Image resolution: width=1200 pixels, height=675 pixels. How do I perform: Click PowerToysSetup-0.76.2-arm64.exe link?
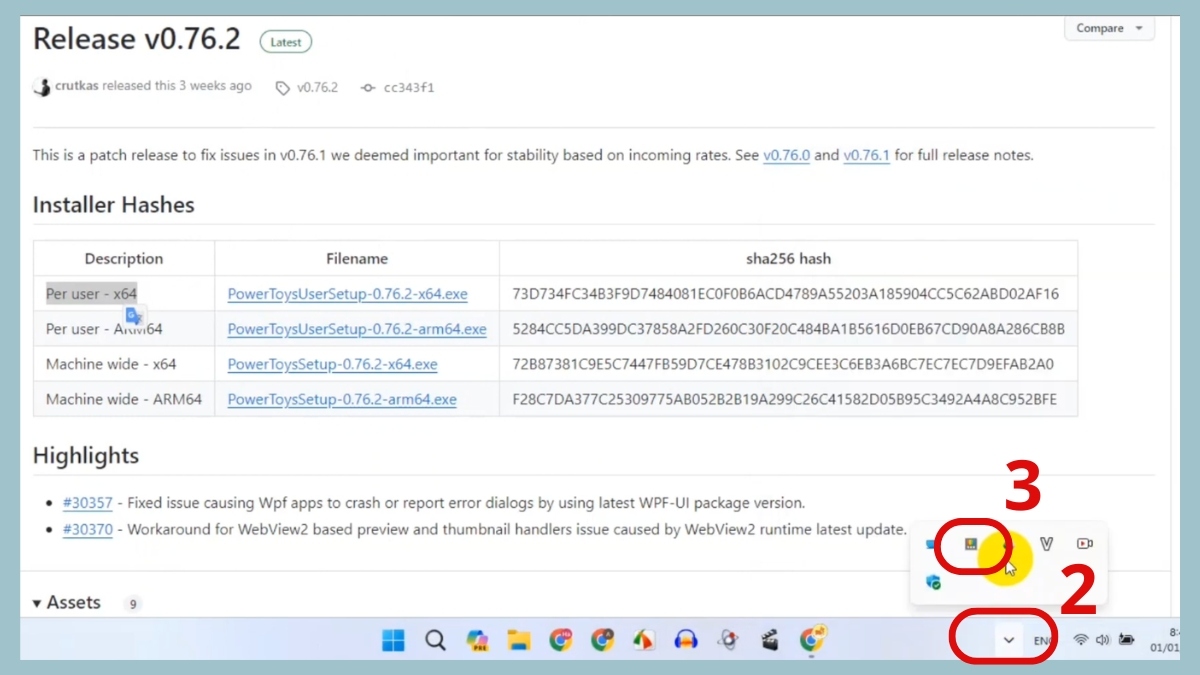click(x=341, y=399)
